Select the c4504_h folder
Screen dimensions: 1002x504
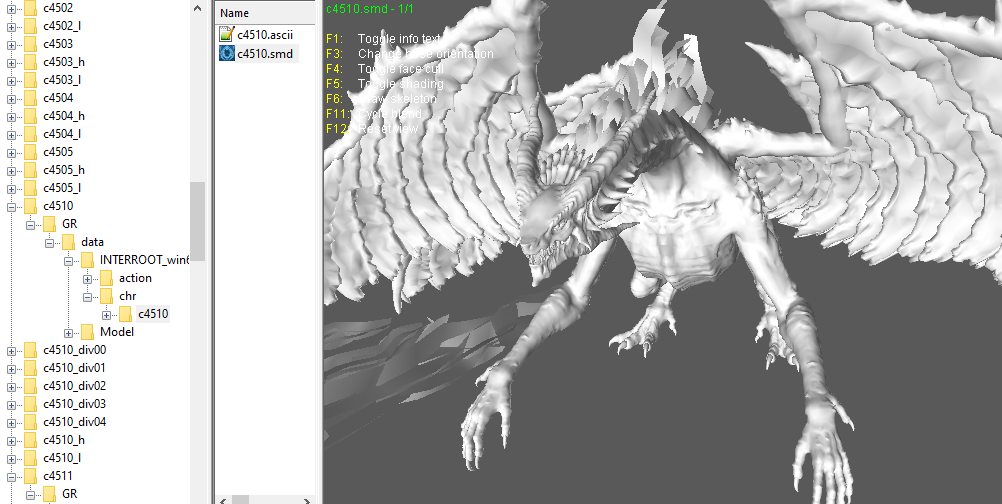(x=64, y=116)
